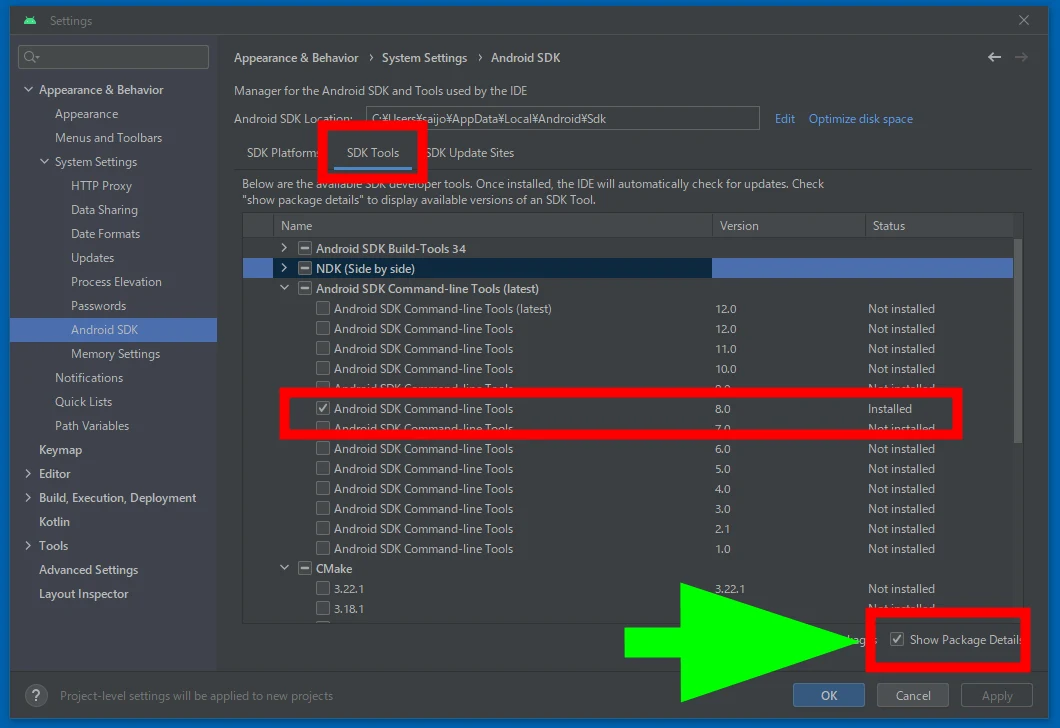
Task: Expand the NDK (Side by side) node
Action: (284, 268)
